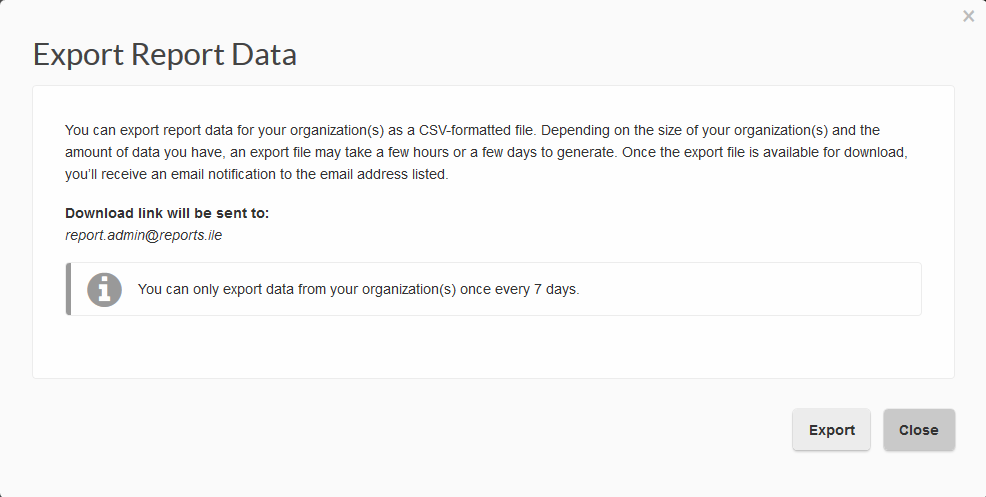Click the gray left bar of the notice box

coord(68,290)
